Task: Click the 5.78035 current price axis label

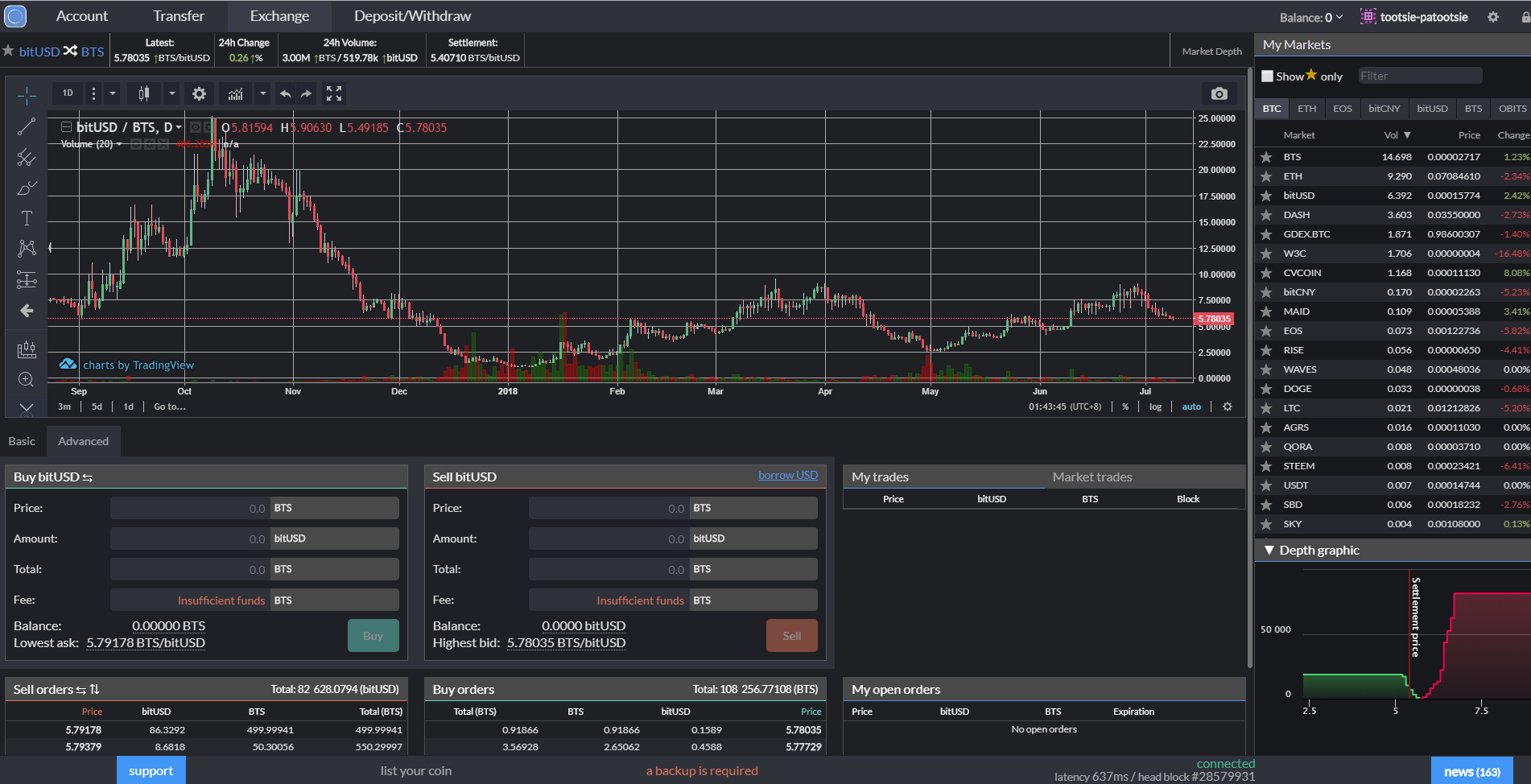Action: [x=1214, y=319]
